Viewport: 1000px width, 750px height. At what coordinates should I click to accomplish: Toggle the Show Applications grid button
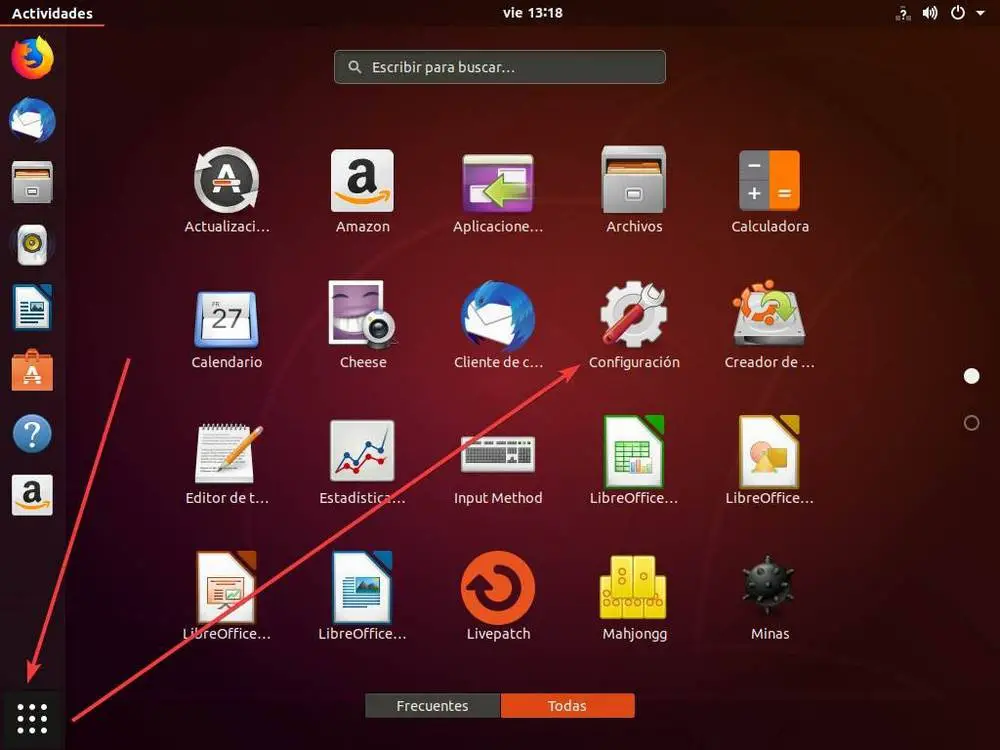32,719
